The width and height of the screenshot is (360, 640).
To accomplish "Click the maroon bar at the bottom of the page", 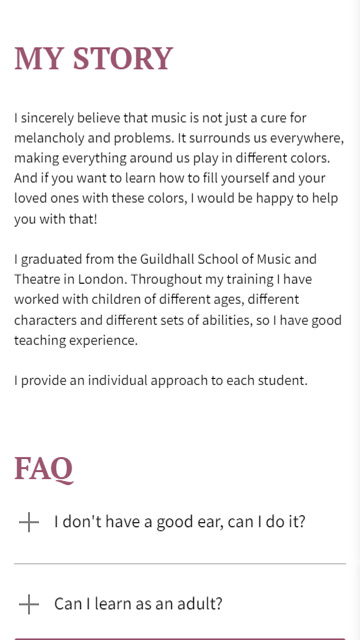I will click(180, 638).
